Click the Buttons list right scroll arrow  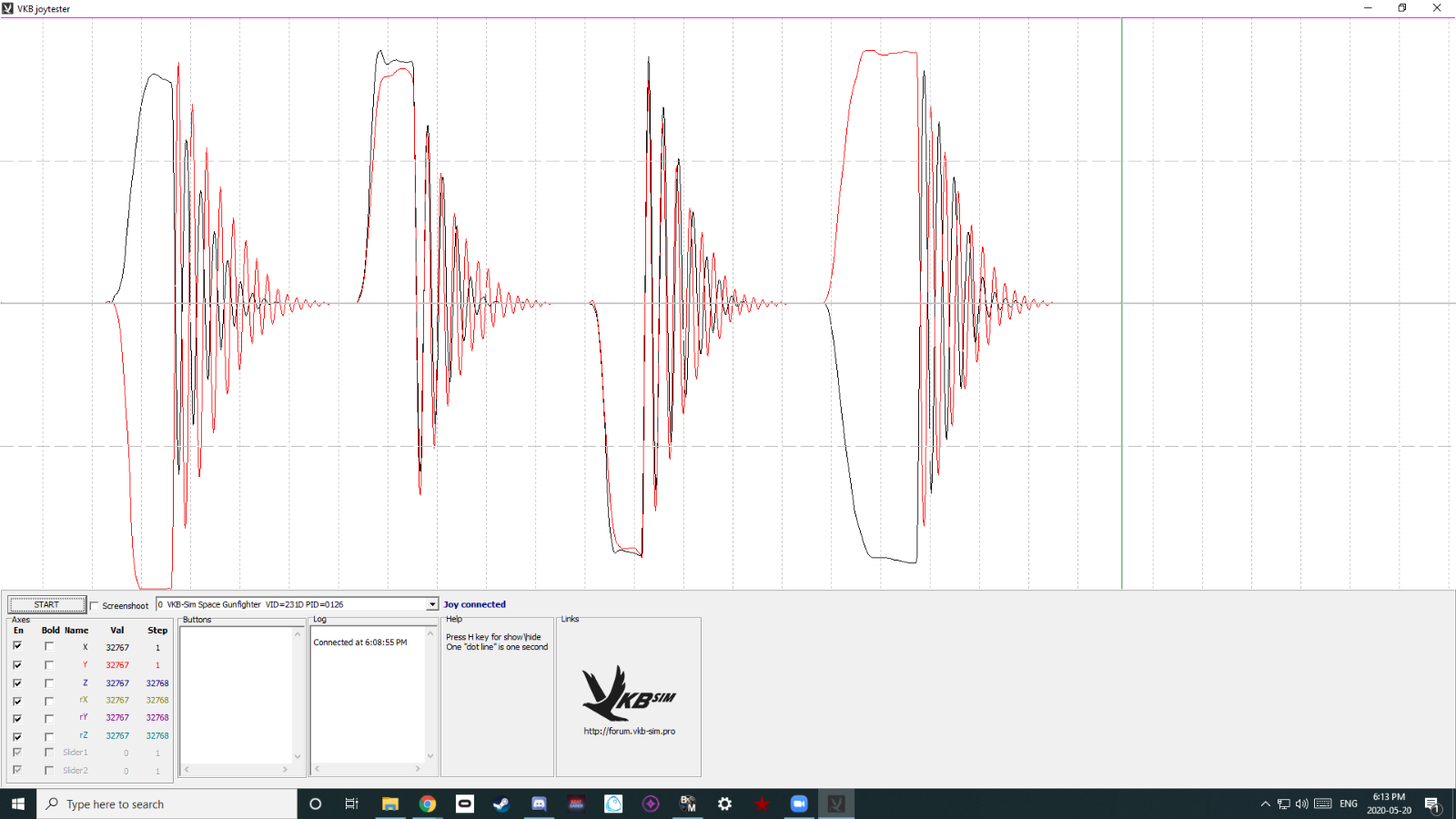(285, 769)
